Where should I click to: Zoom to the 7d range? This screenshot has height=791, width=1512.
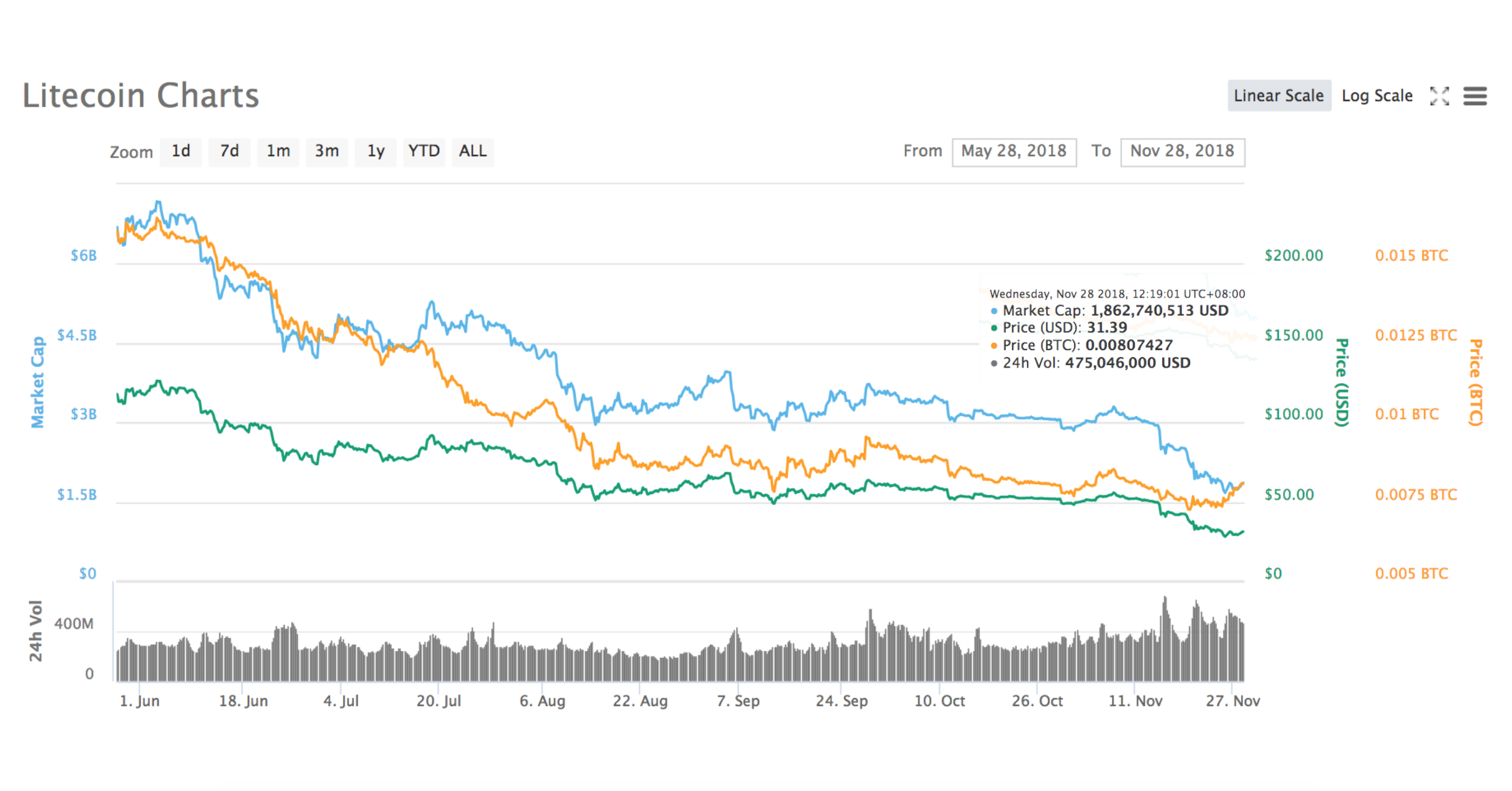click(x=229, y=151)
